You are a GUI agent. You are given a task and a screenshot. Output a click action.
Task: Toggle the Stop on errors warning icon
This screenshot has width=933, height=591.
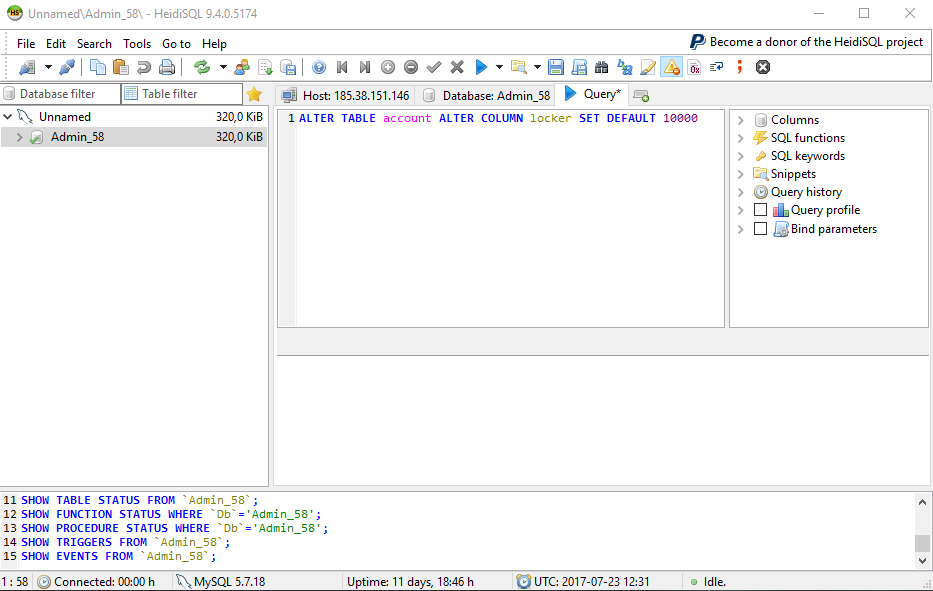[x=671, y=67]
